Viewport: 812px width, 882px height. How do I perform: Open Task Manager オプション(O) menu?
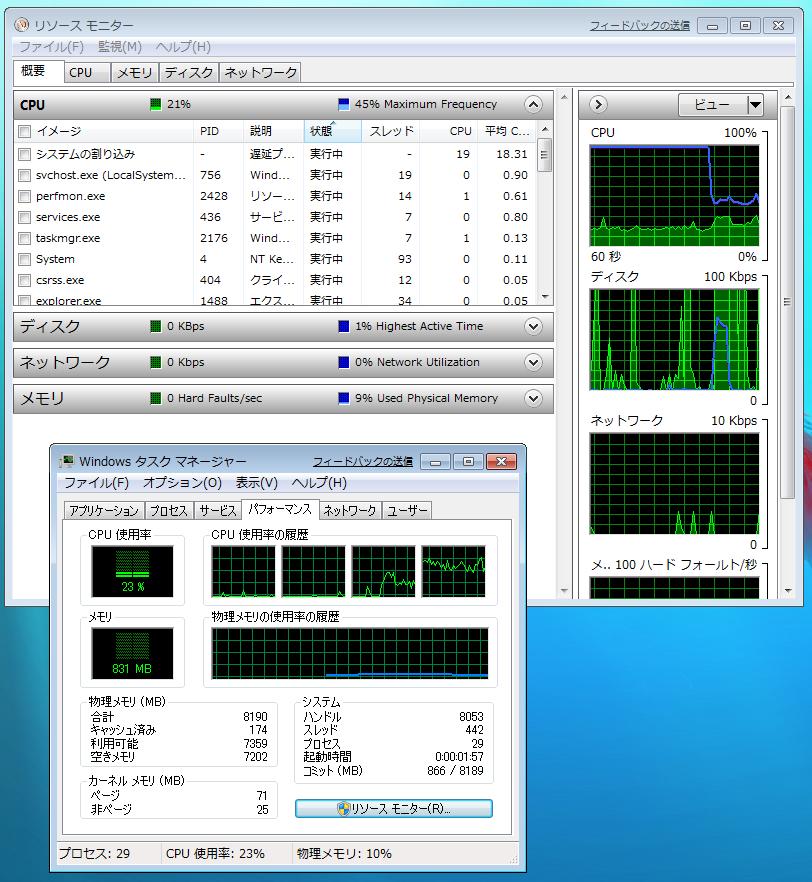[182, 483]
